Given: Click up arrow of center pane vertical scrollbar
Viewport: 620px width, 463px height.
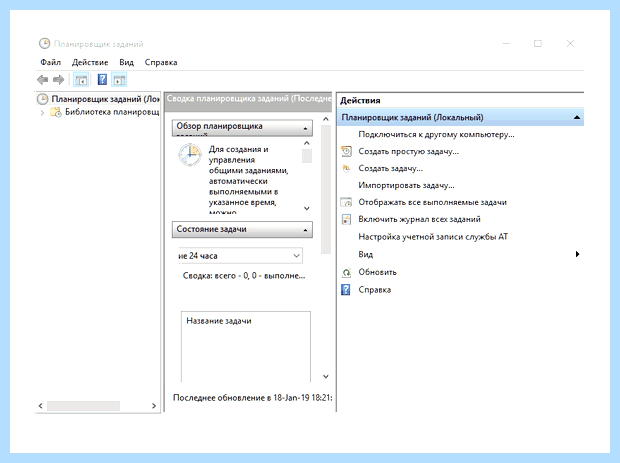Looking at the screenshot, I should point(325,119).
